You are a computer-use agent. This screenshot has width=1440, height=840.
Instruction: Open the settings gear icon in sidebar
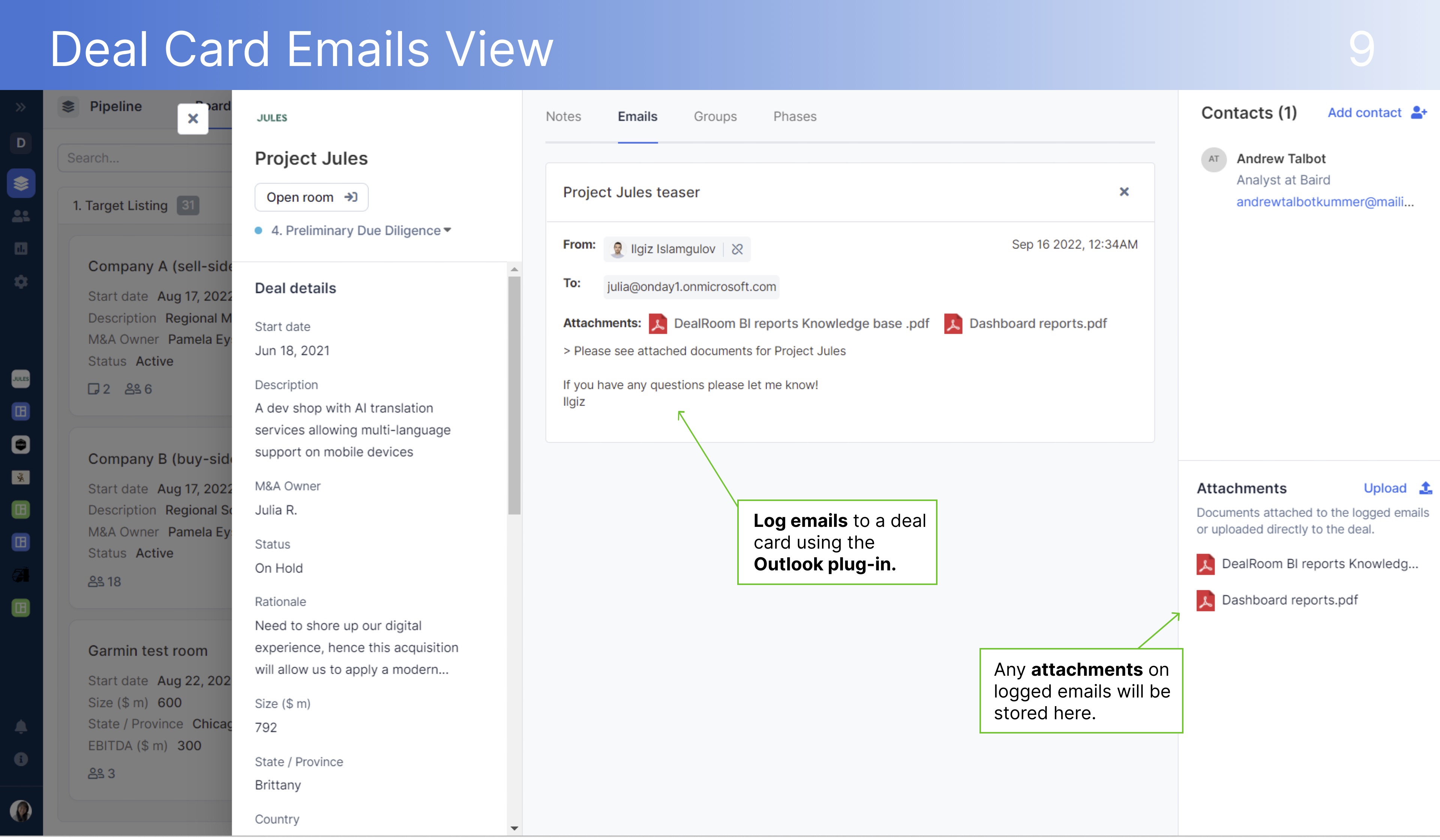21,282
